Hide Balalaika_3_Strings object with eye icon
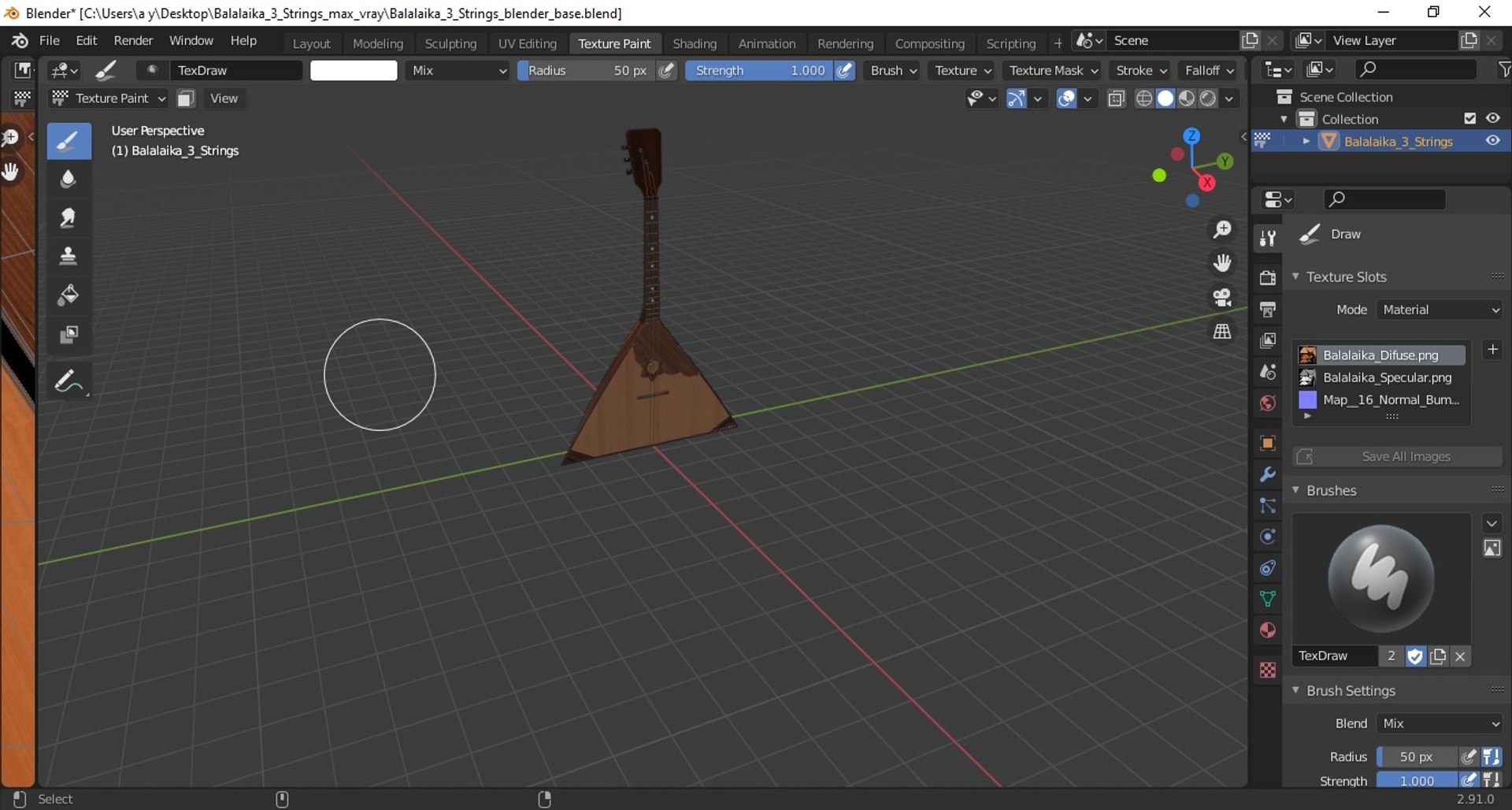1512x810 pixels. tap(1493, 141)
